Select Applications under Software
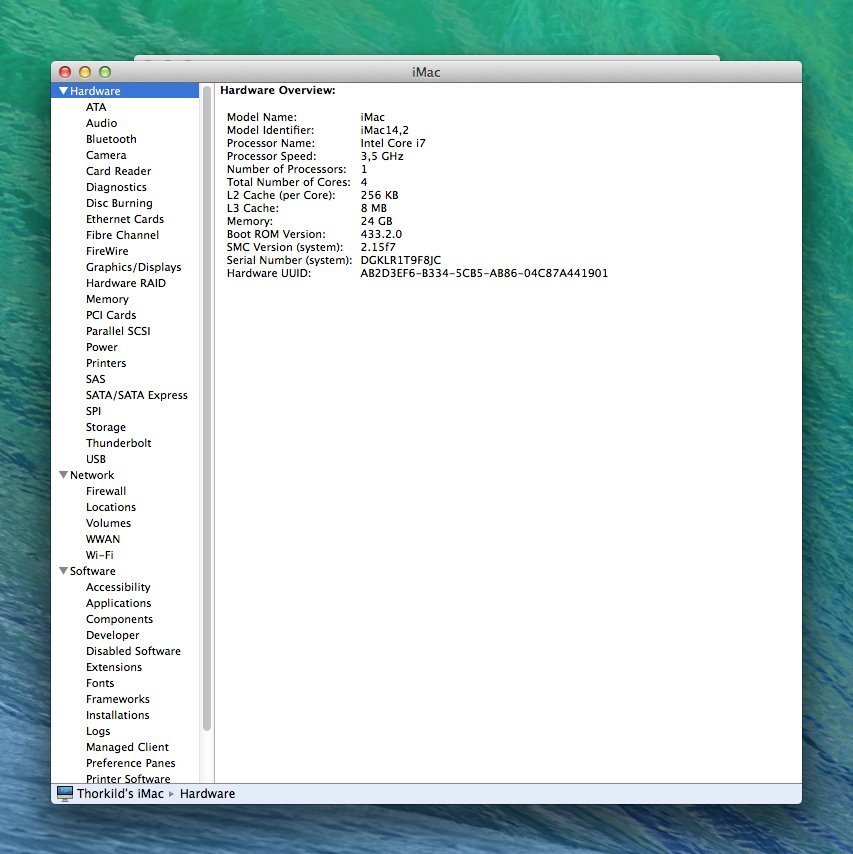Image resolution: width=853 pixels, height=854 pixels. tap(119, 603)
